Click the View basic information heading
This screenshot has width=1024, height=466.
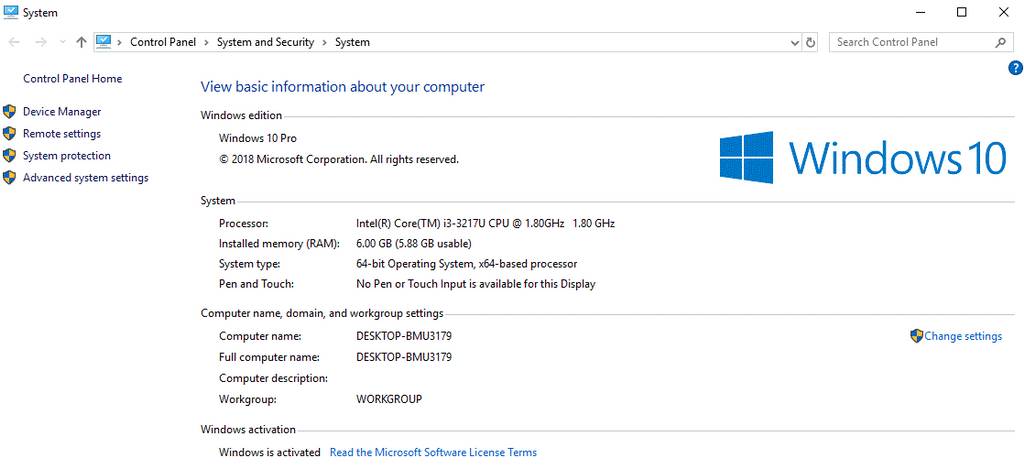(x=342, y=87)
